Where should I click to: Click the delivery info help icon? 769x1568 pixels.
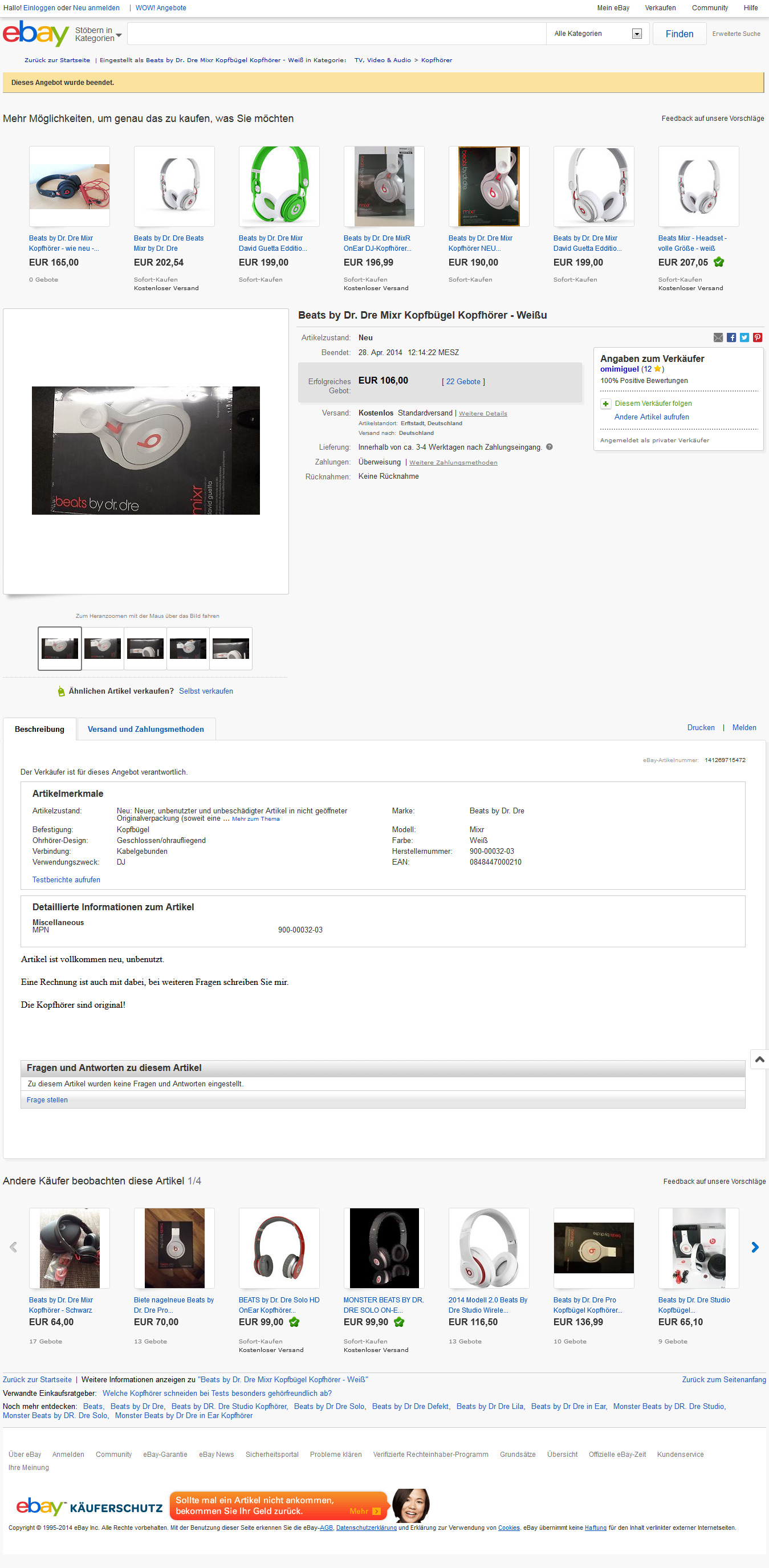[x=549, y=447]
